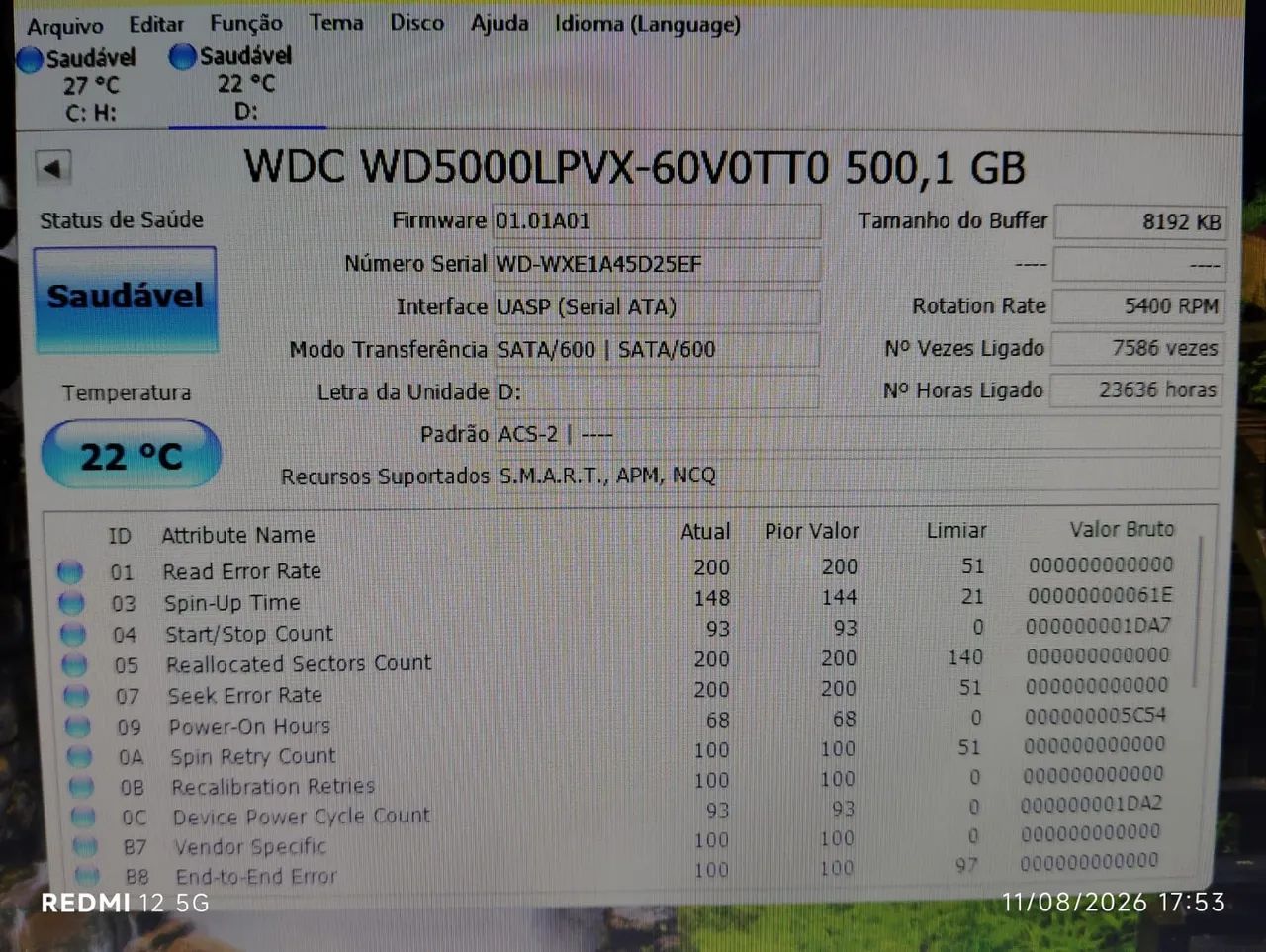Screen dimensions: 1266x952
Task: Select the Reallocated Sectors Count row
Action: [x=617, y=660]
